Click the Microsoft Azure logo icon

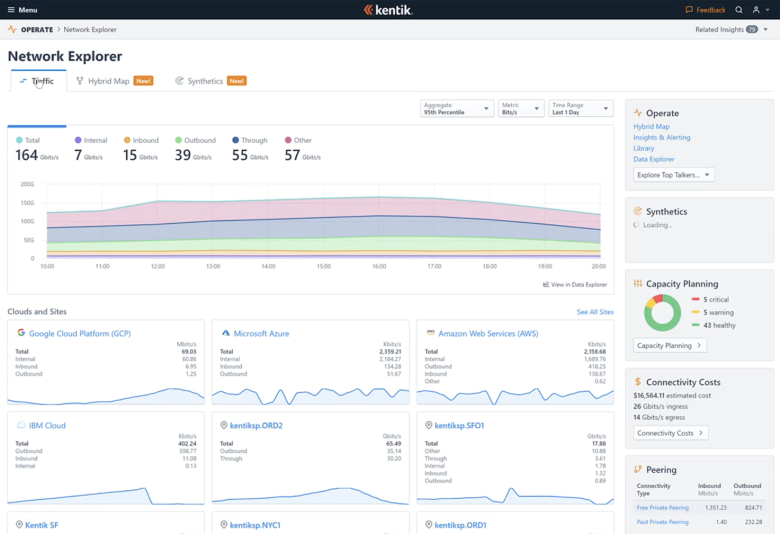tap(226, 333)
